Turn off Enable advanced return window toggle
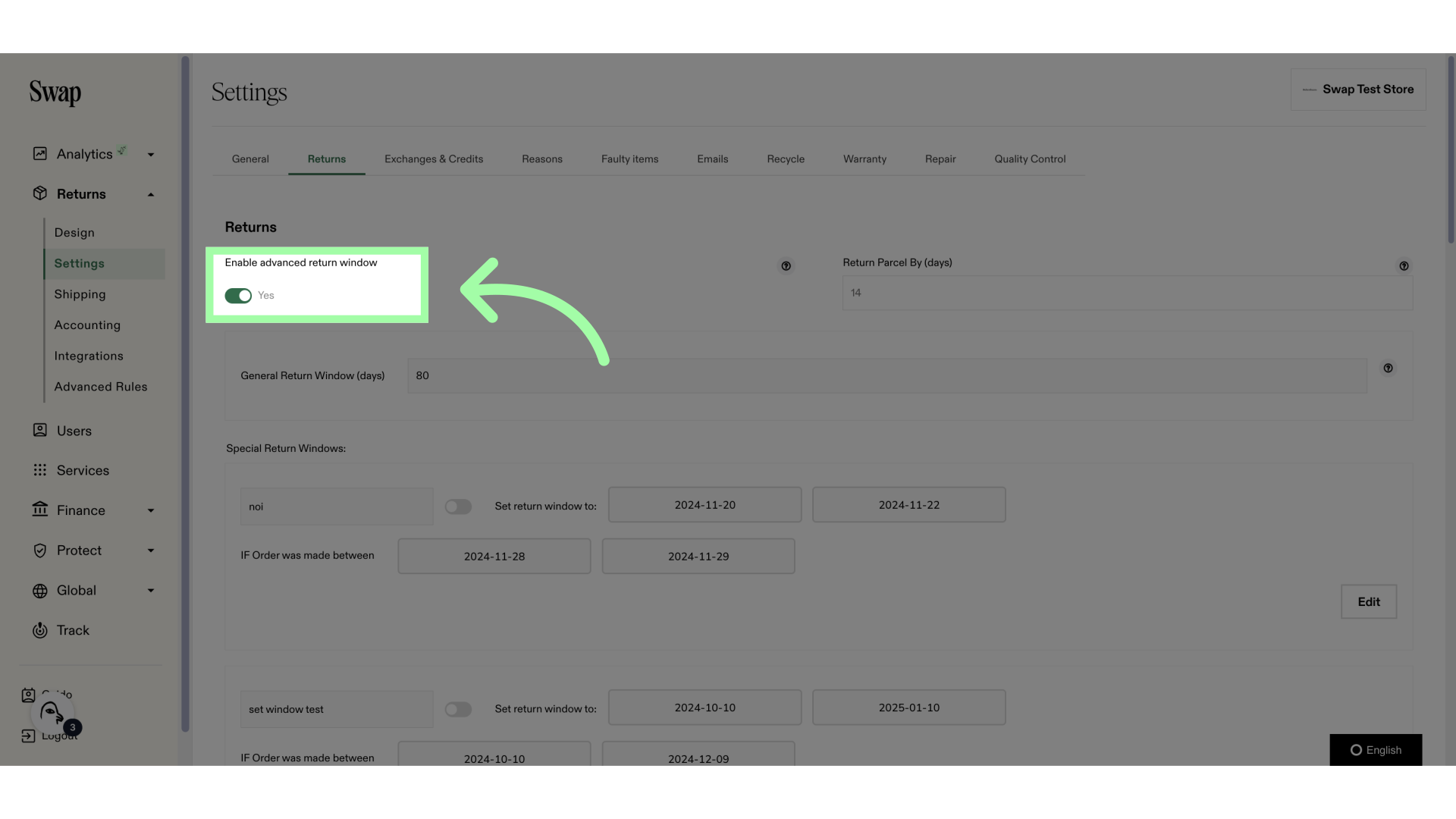 point(238,296)
